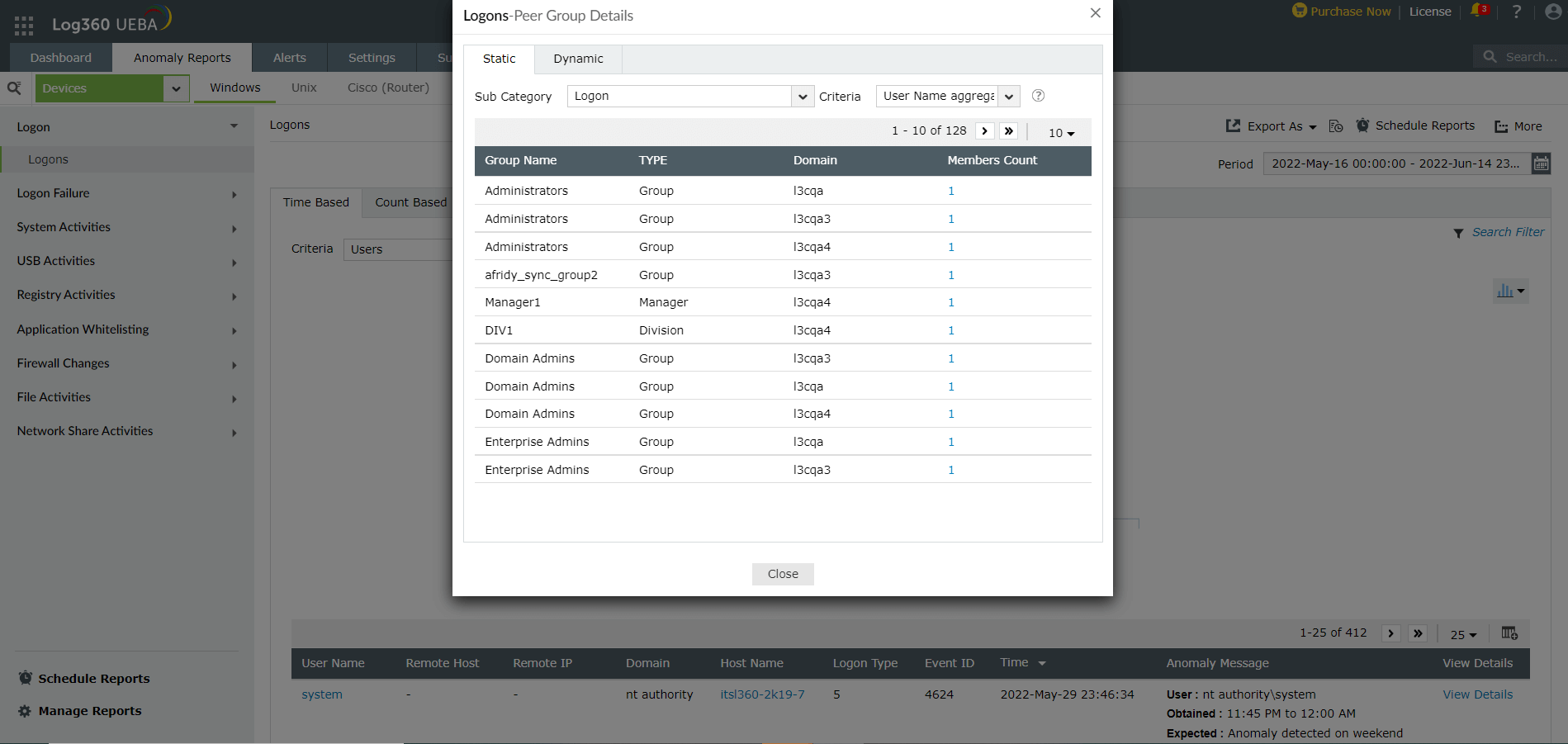This screenshot has height=744, width=1568.
Task: Select Logons item in sidebar
Action: coord(127,159)
